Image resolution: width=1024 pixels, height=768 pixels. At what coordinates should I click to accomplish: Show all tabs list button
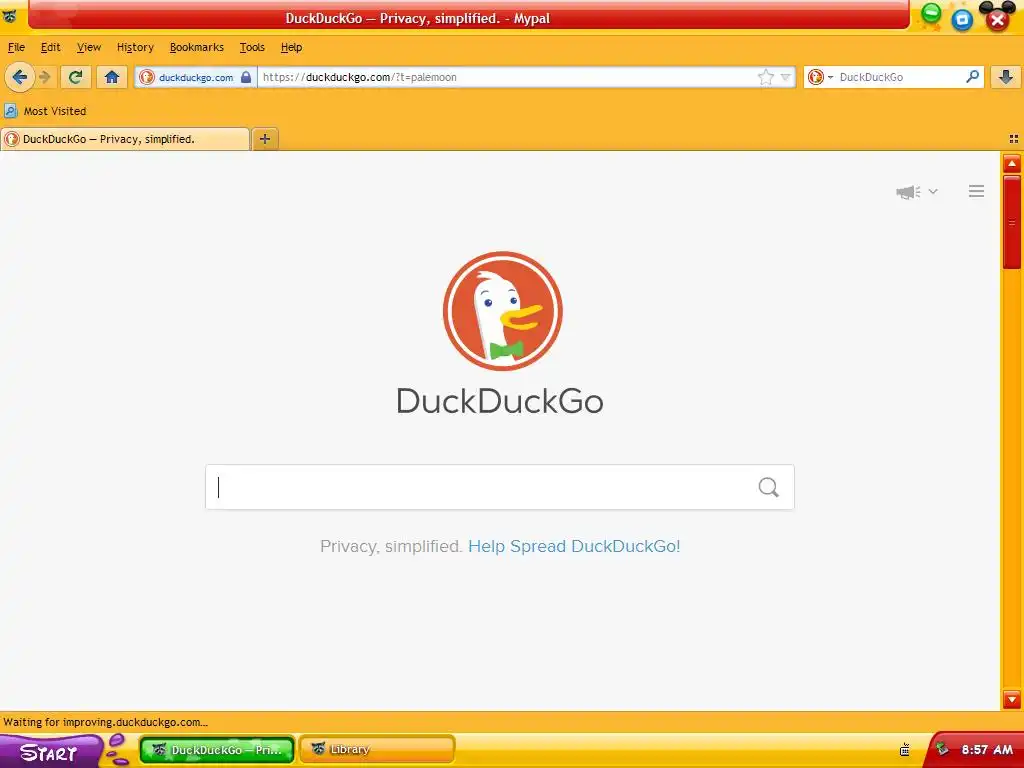(1014, 138)
